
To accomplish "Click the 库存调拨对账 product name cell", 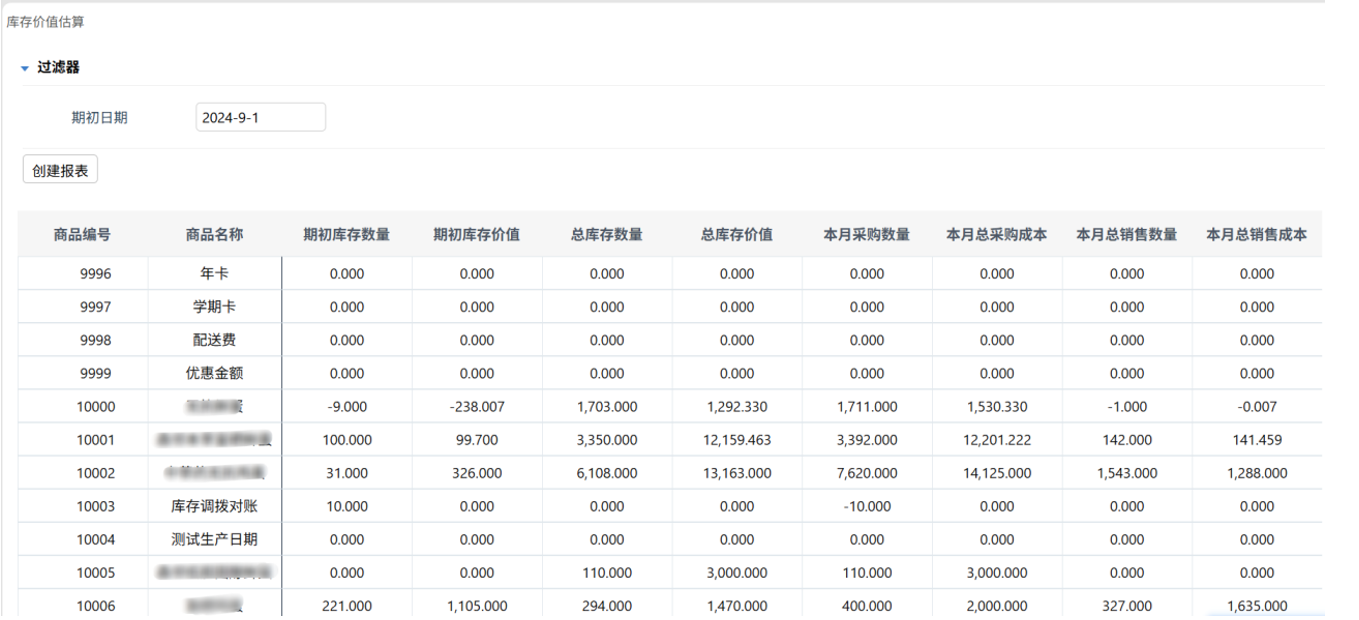I will (x=215, y=506).
